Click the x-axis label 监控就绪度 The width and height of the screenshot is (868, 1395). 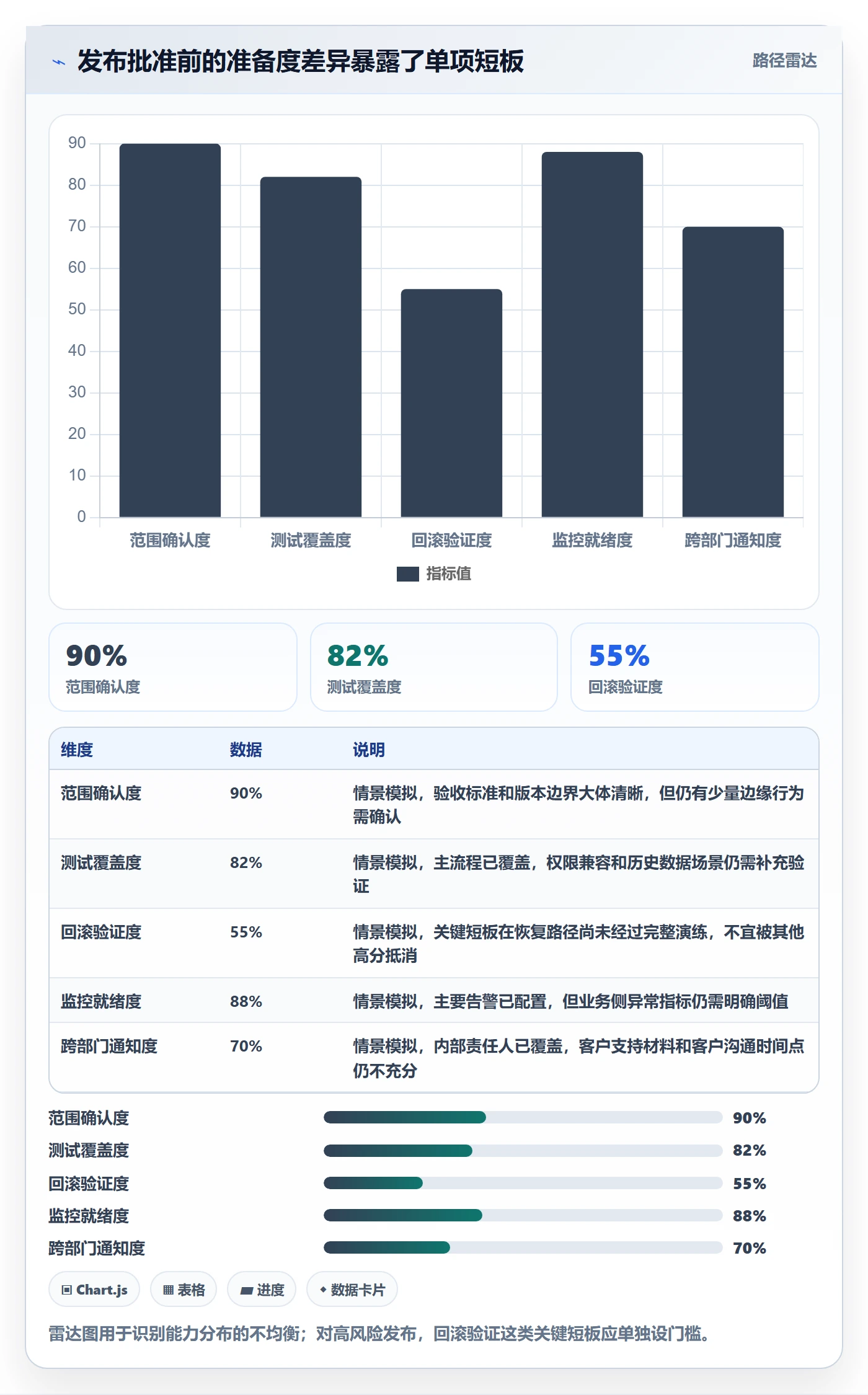point(592,540)
